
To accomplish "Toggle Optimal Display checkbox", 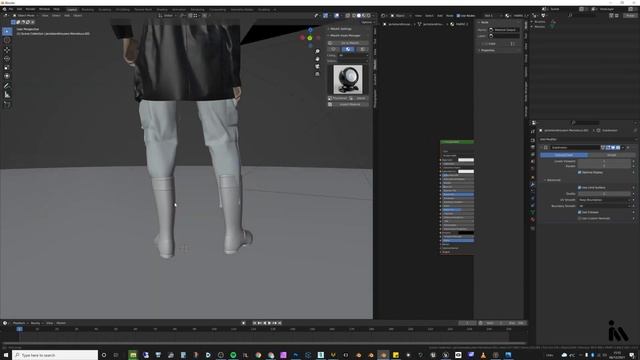I will [580, 172].
